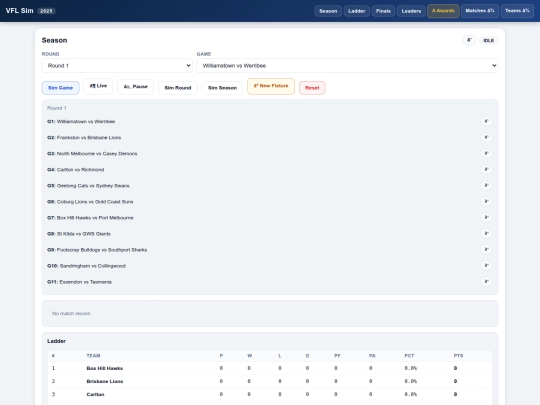Click Brisbane Lions in the ladder

point(105,381)
